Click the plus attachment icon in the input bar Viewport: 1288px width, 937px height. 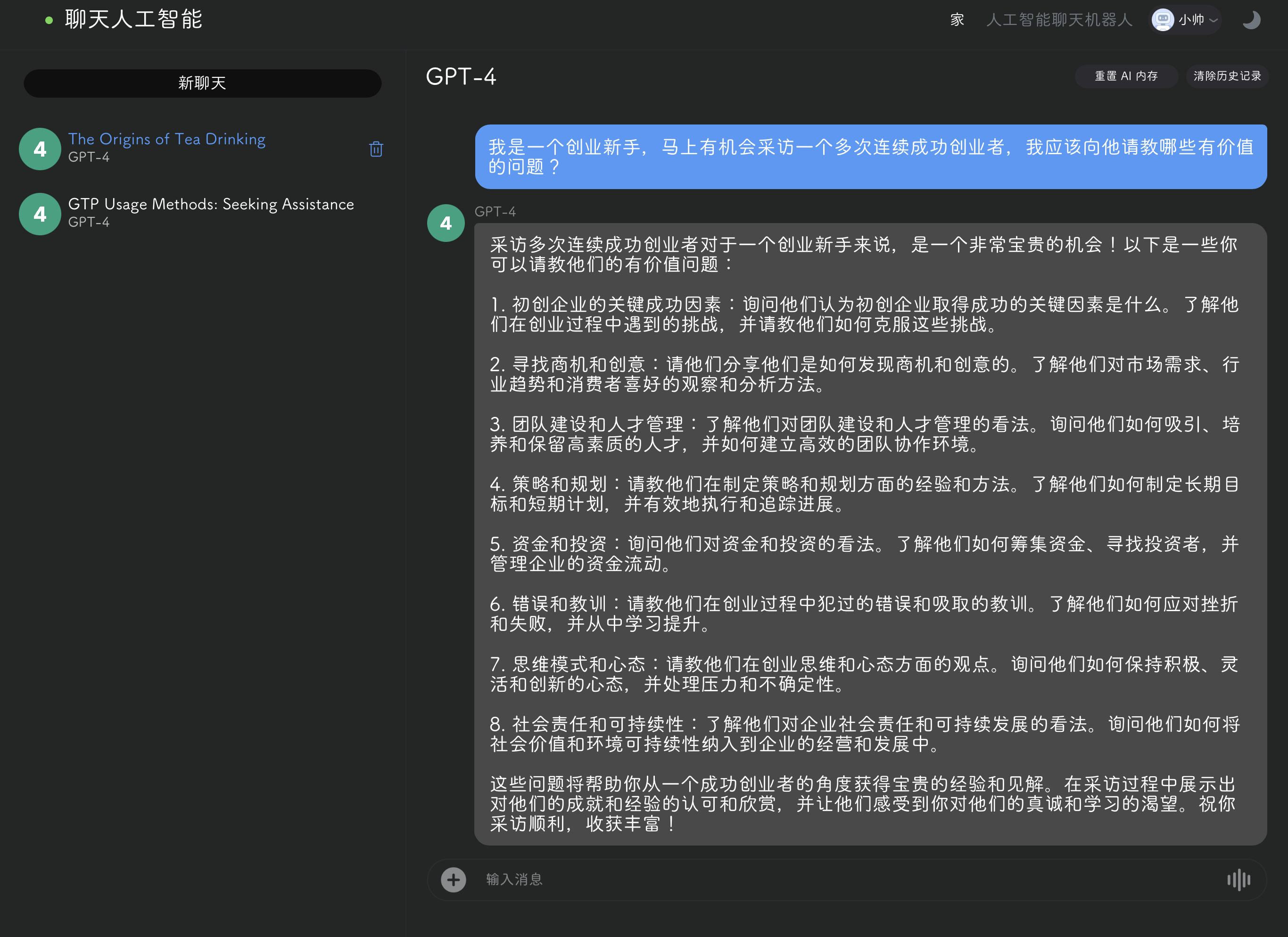click(x=453, y=879)
